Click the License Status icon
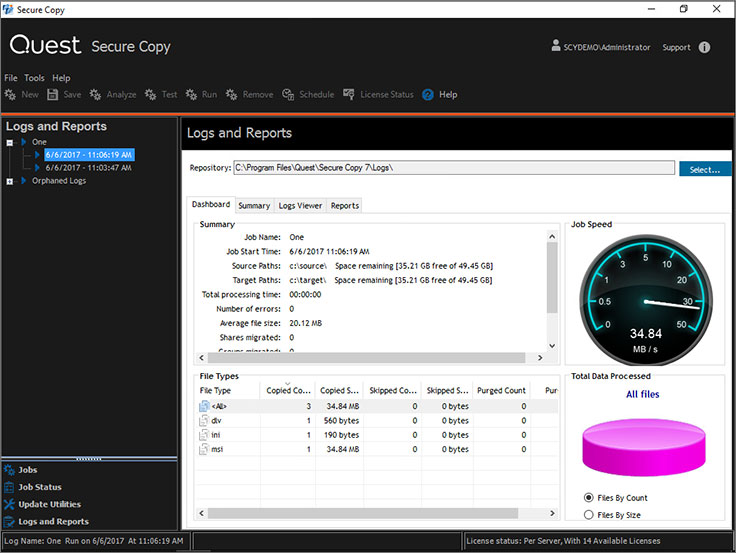 (x=349, y=94)
